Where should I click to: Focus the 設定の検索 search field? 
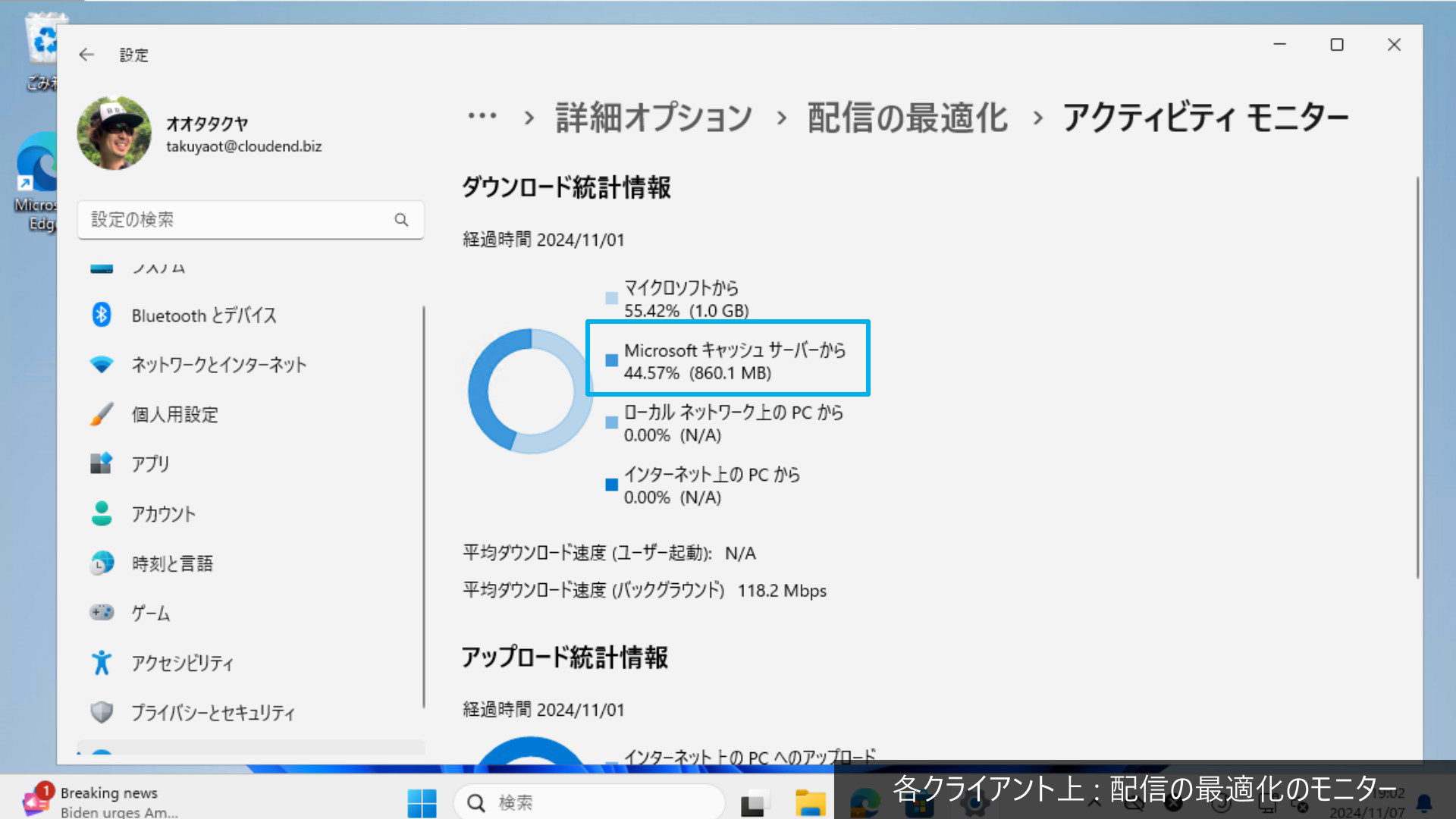click(x=250, y=220)
